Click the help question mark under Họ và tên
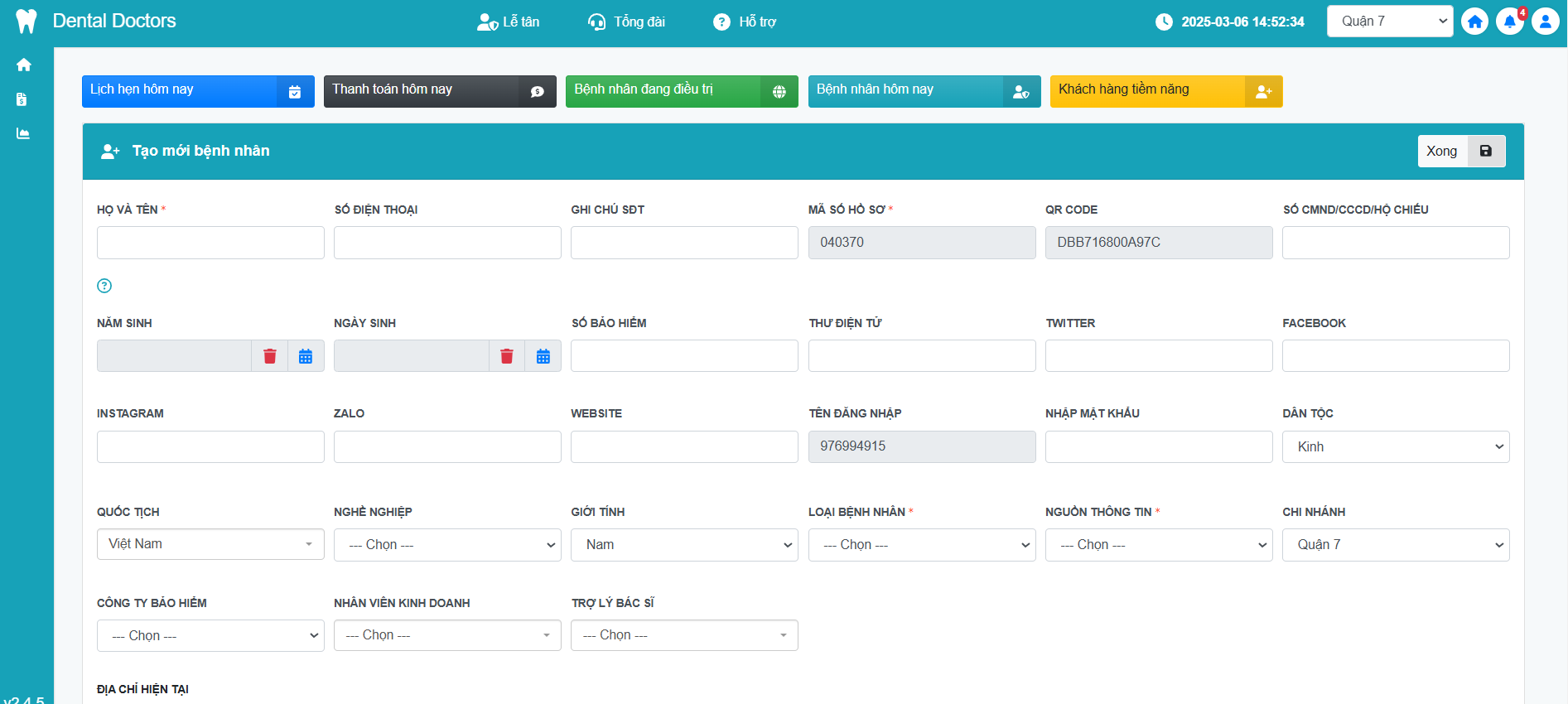This screenshot has height=704, width=1568. (x=104, y=286)
